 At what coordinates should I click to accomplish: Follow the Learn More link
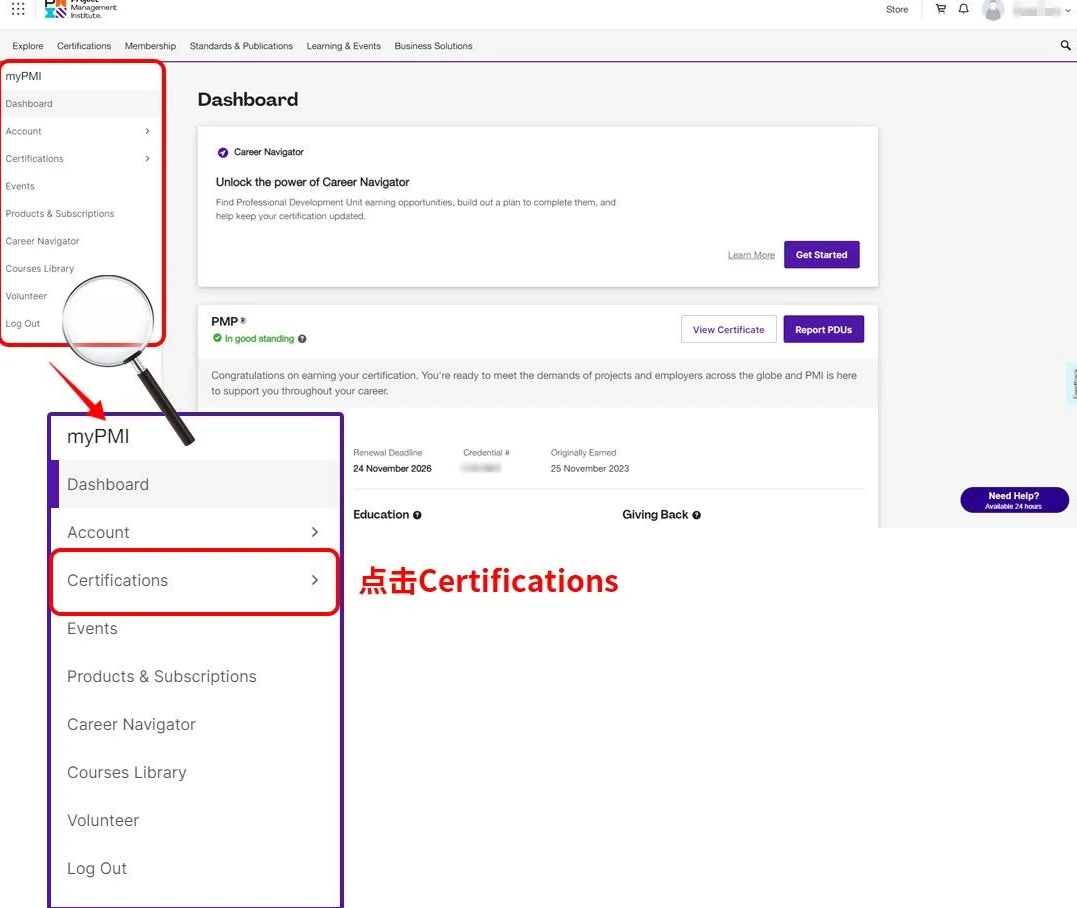tap(751, 255)
